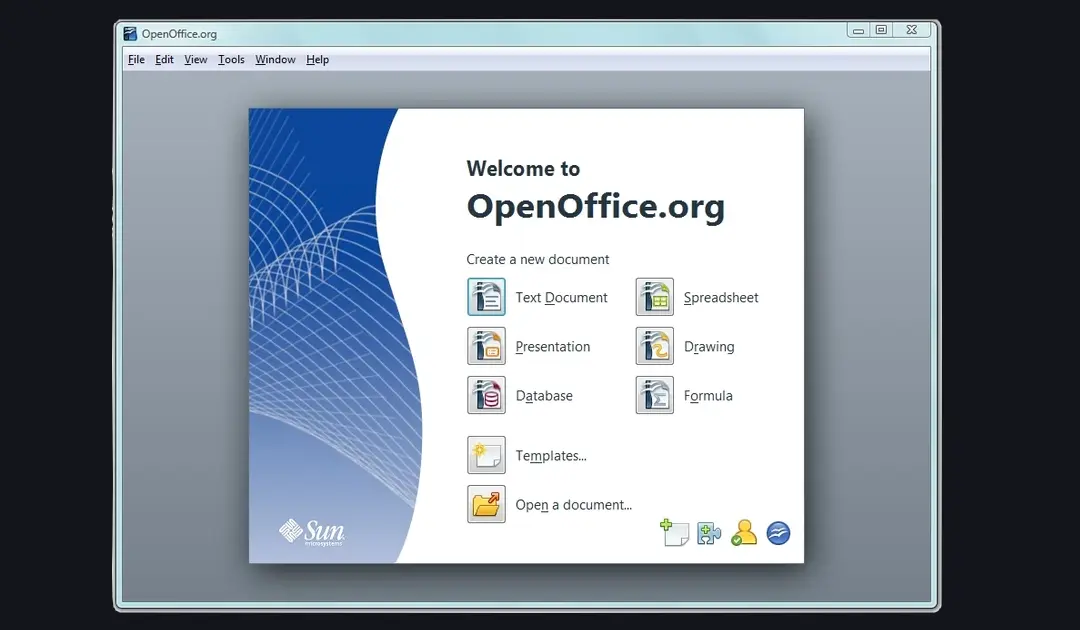Click the Drawing icon
The image size is (1080, 630).
(654, 346)
